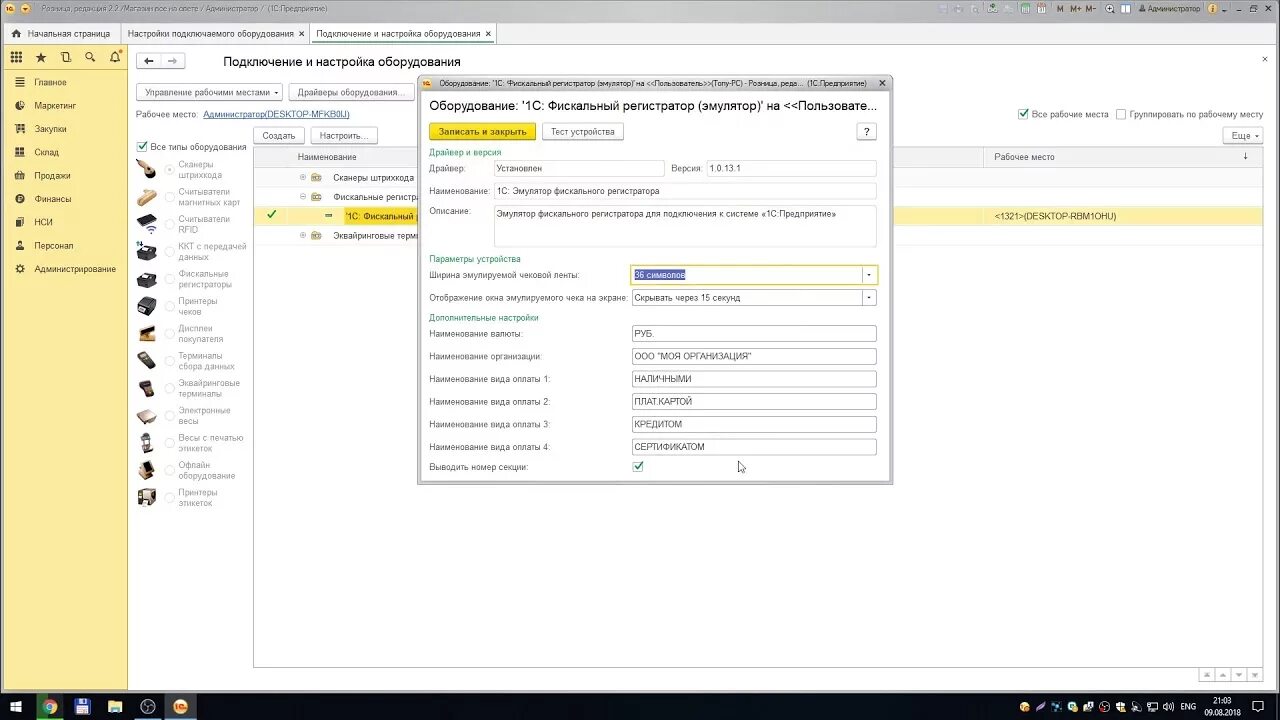Open File Explorer from taskbar
This screenshot has width=1280, height=720.
tap(115, 707)
